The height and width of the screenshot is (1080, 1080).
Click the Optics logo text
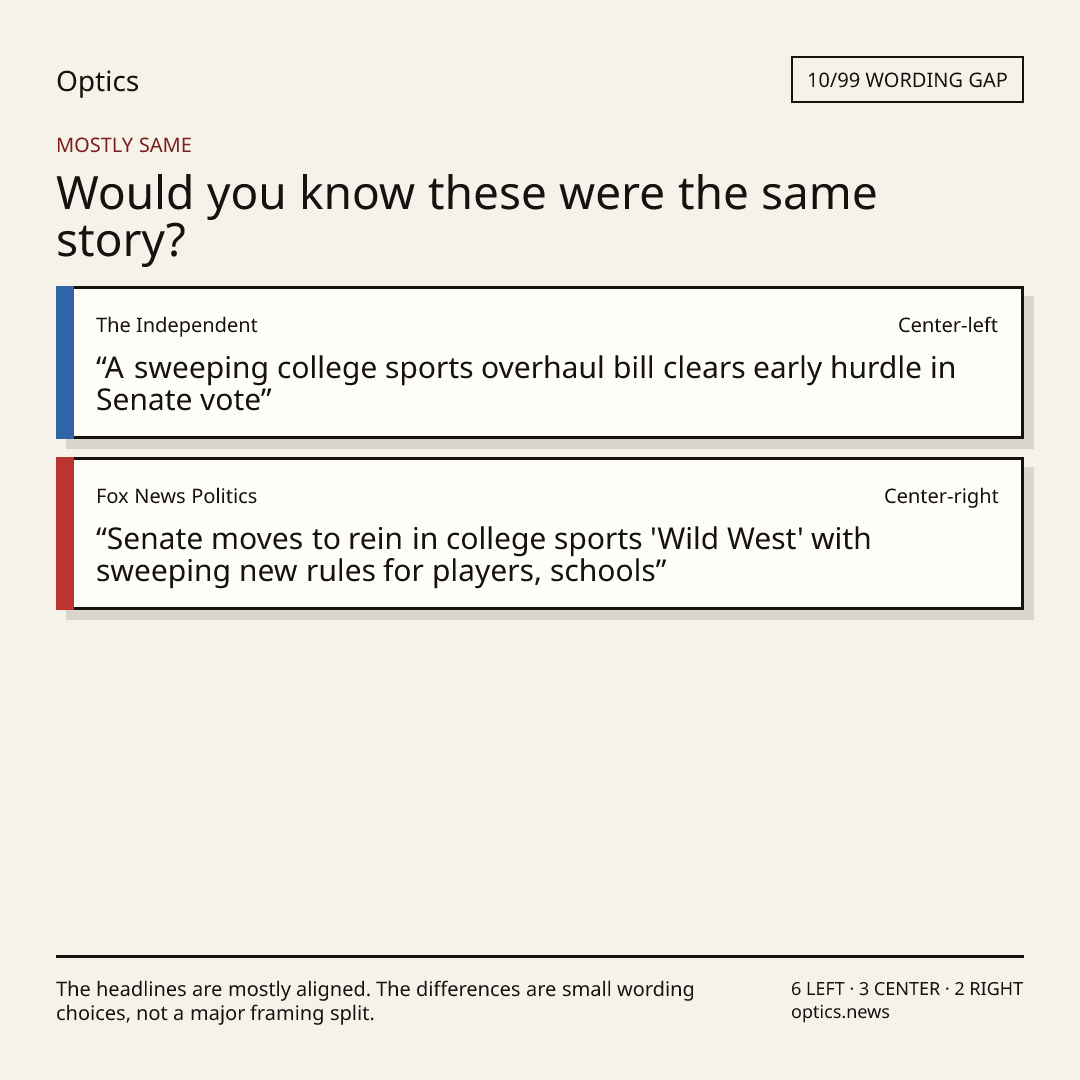click(98, 81)
